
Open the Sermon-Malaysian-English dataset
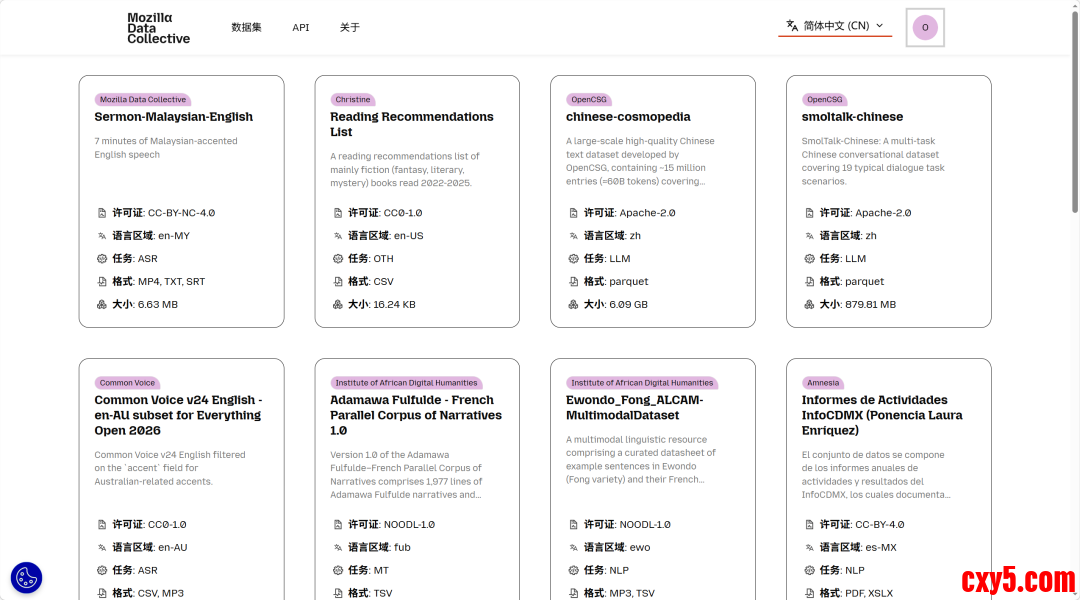click(174, 117)
